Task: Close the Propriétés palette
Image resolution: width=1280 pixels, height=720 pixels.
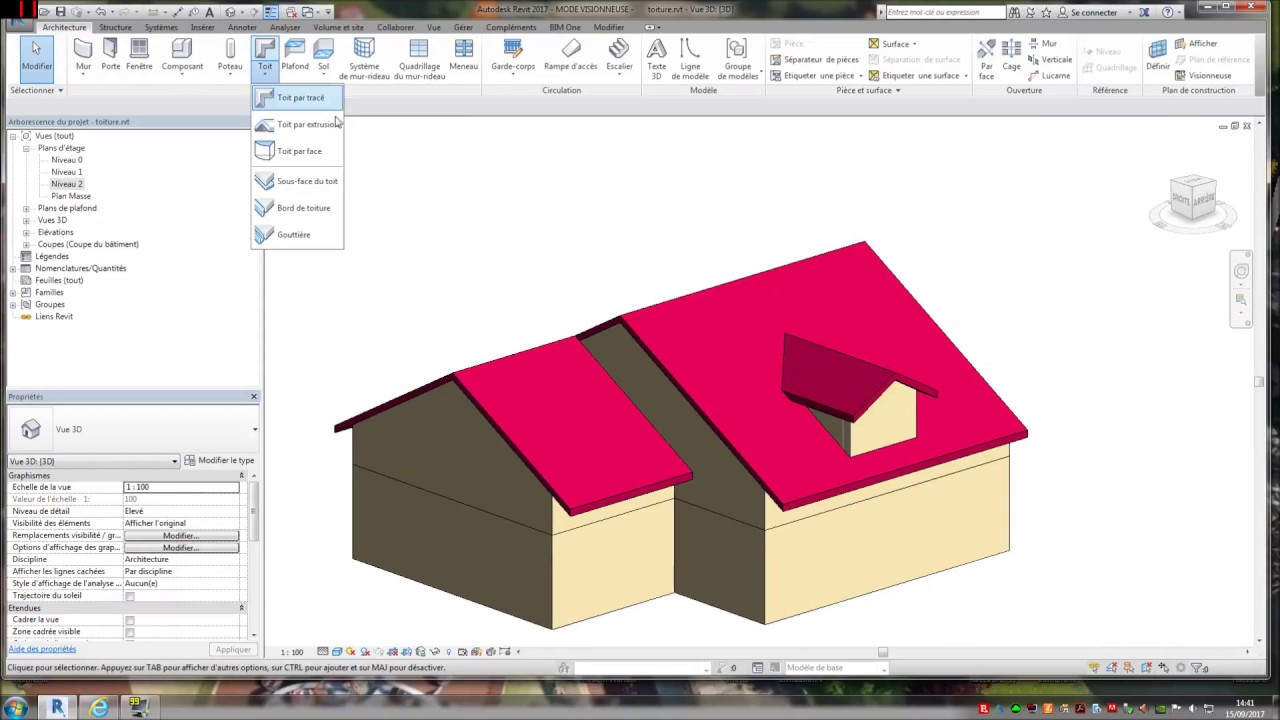Action: click(x=254, y=397)
